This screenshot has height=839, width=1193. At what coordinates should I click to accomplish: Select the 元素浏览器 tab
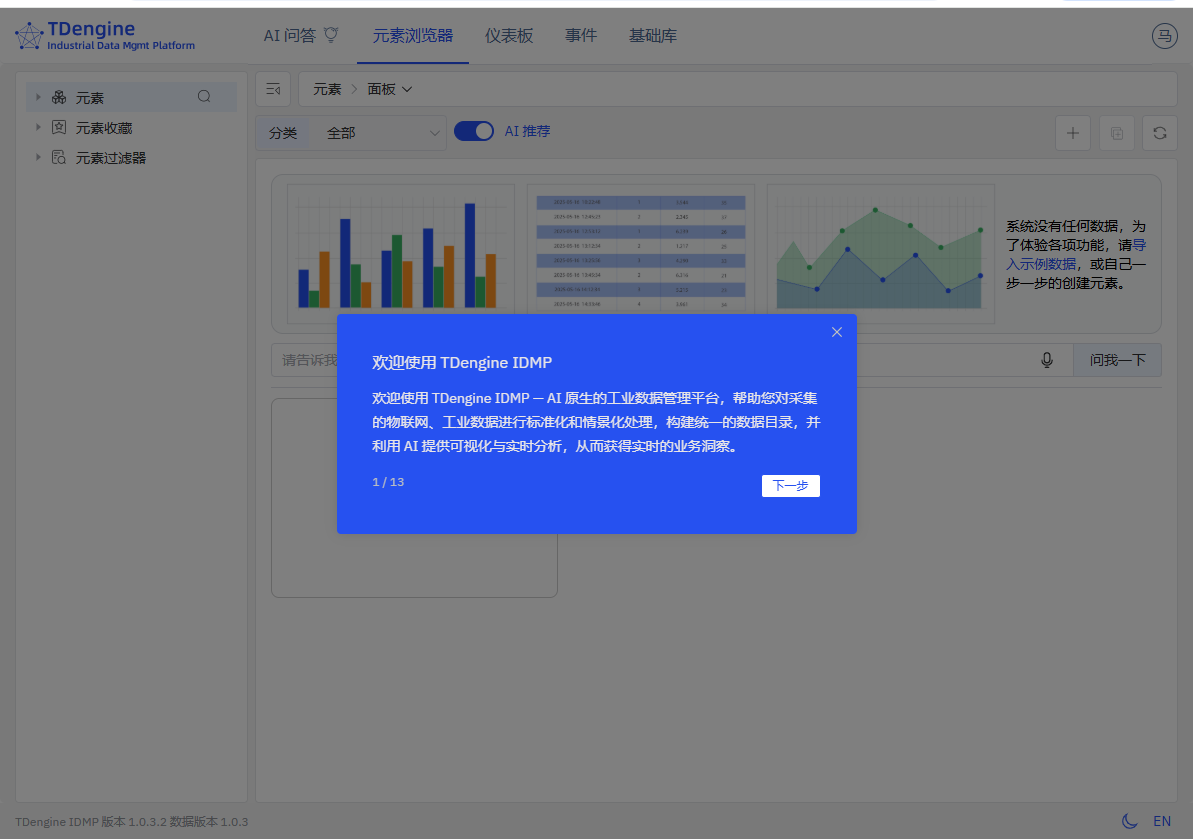[x=412, y=36]
